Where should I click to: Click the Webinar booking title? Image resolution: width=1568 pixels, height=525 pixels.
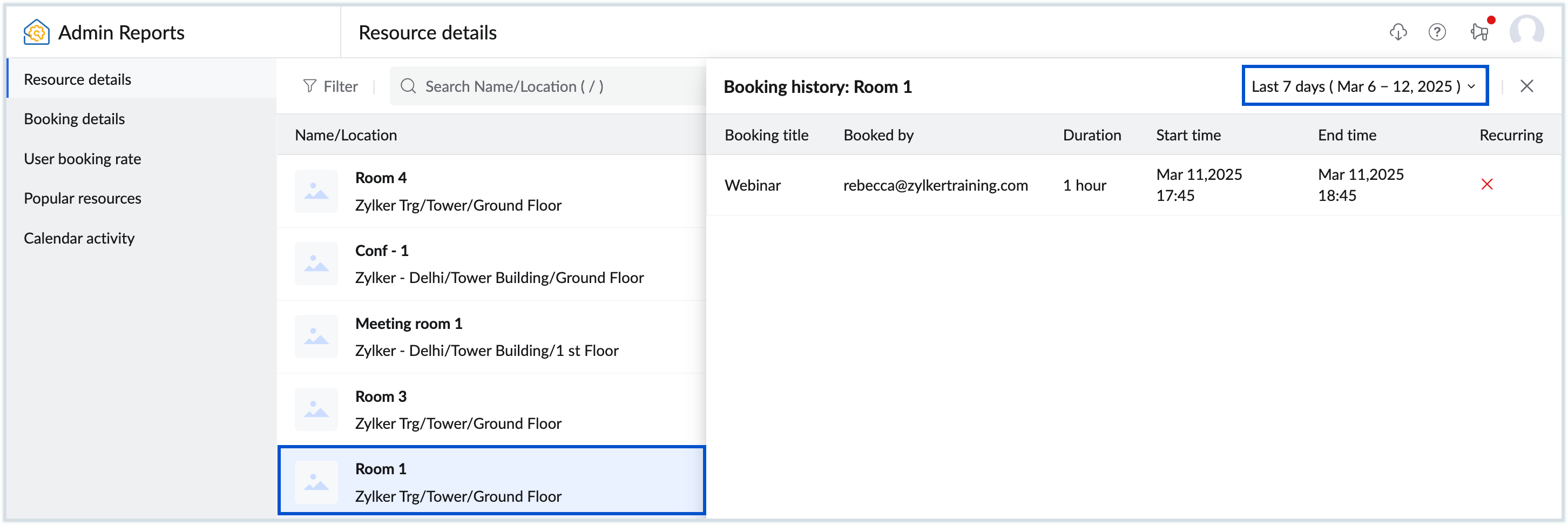[x=752, y=185]
